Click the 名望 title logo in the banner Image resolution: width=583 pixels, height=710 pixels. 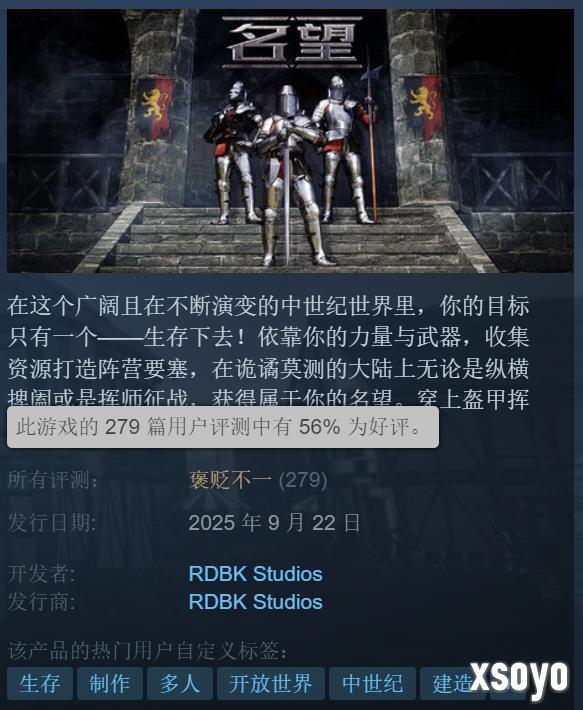coord(292,42)
